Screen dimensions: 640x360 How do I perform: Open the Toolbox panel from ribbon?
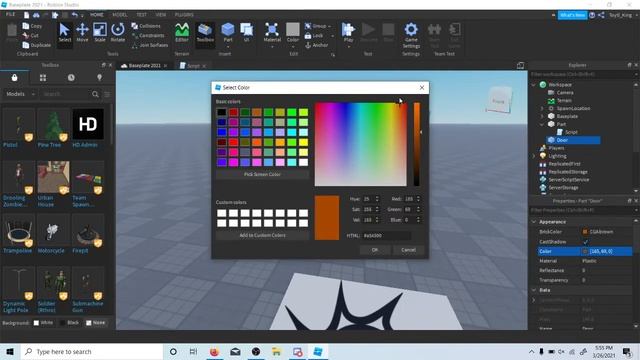205,32
